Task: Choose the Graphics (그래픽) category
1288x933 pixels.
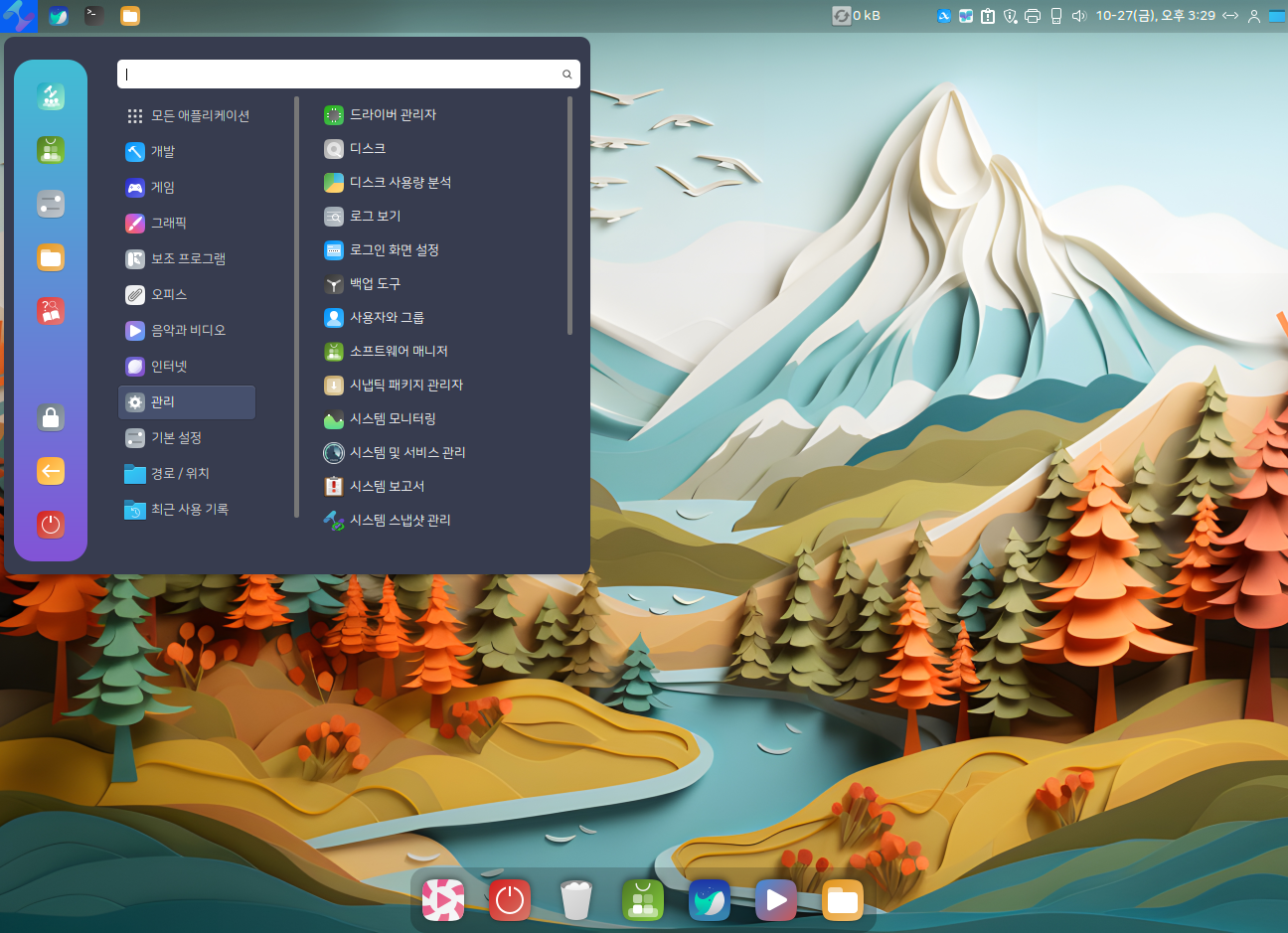Action: tap(168, 224)
